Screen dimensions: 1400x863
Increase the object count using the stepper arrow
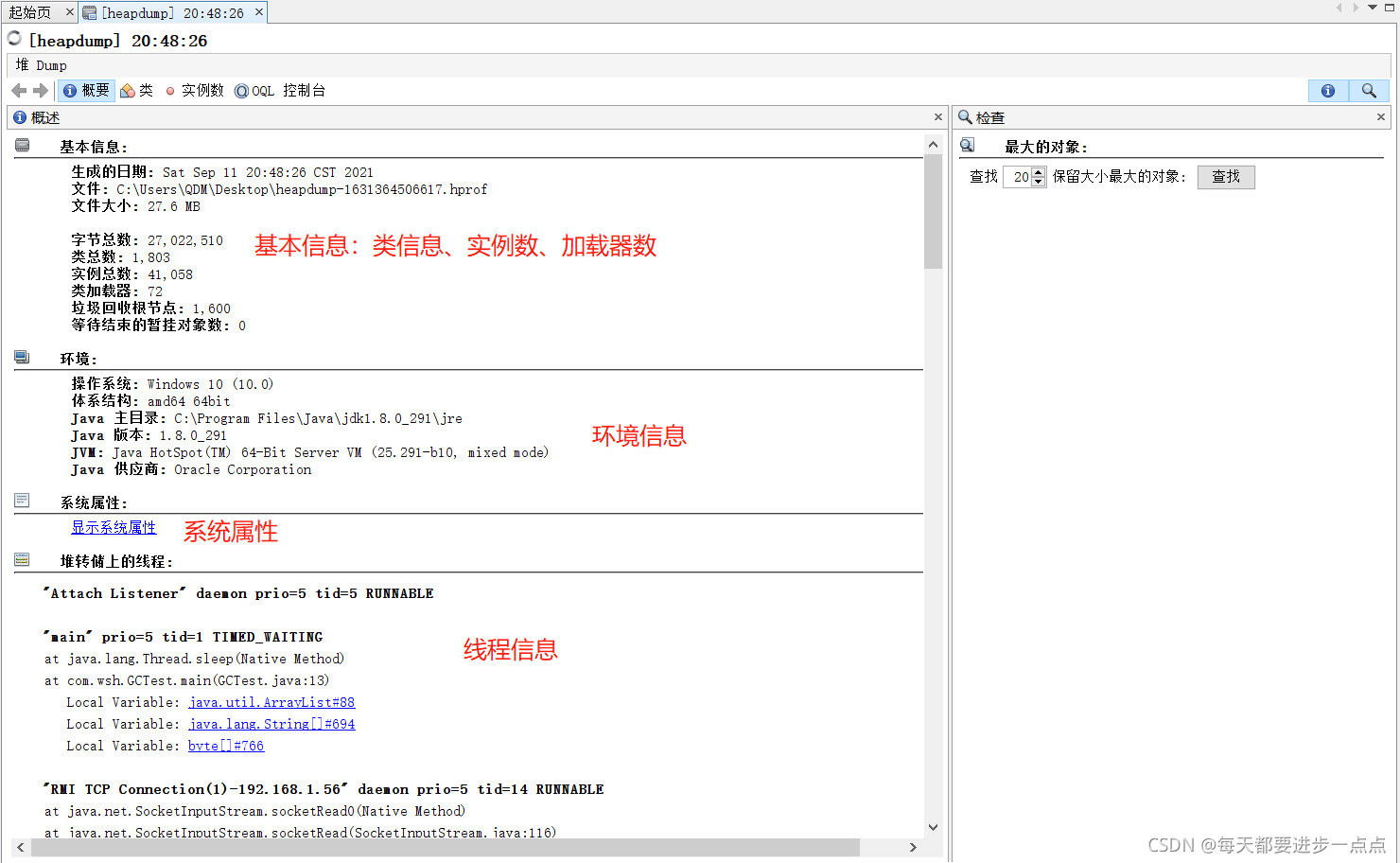coord(1038,171)
